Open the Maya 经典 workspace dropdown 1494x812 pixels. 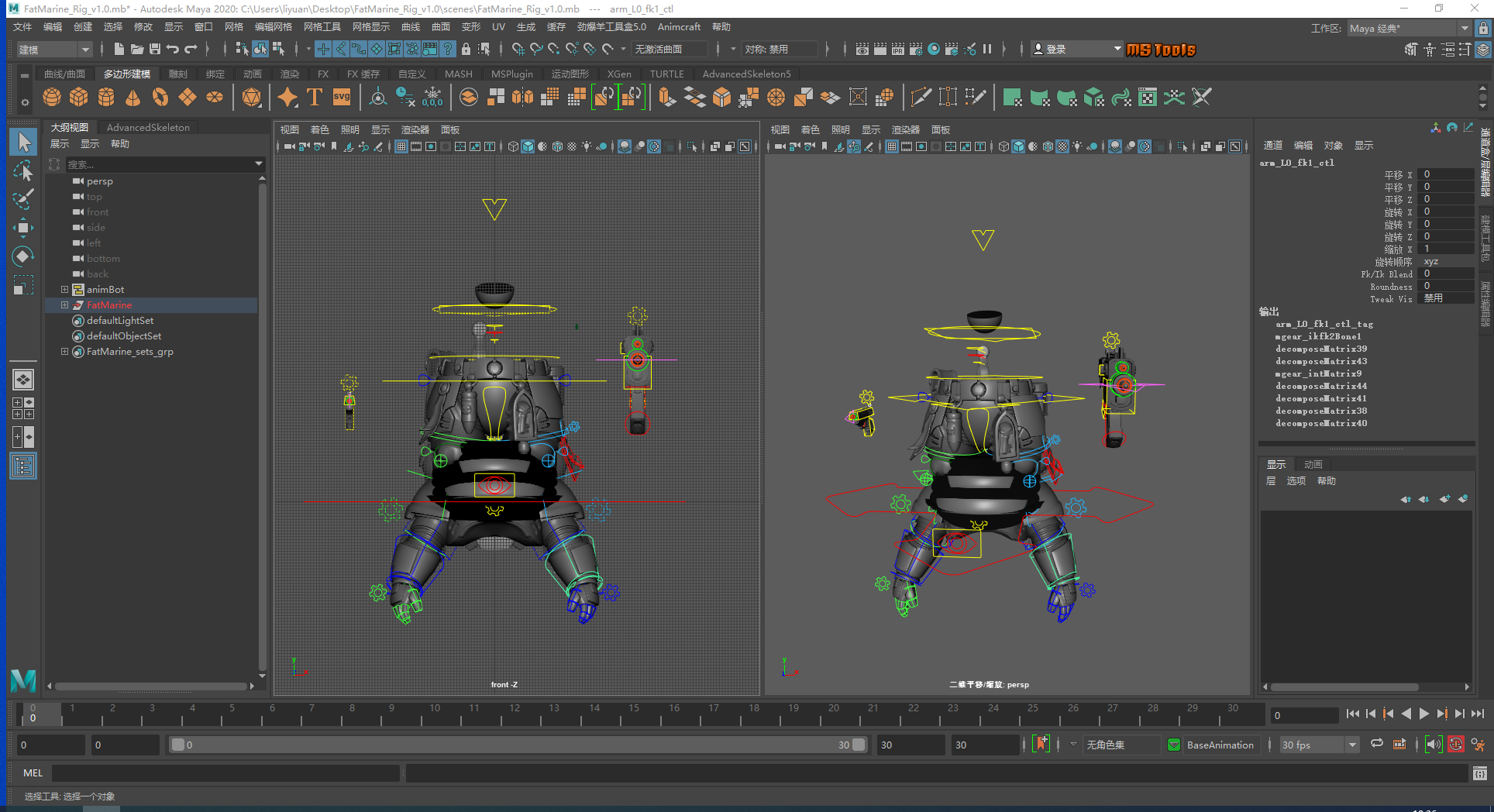coord(1409,28)
